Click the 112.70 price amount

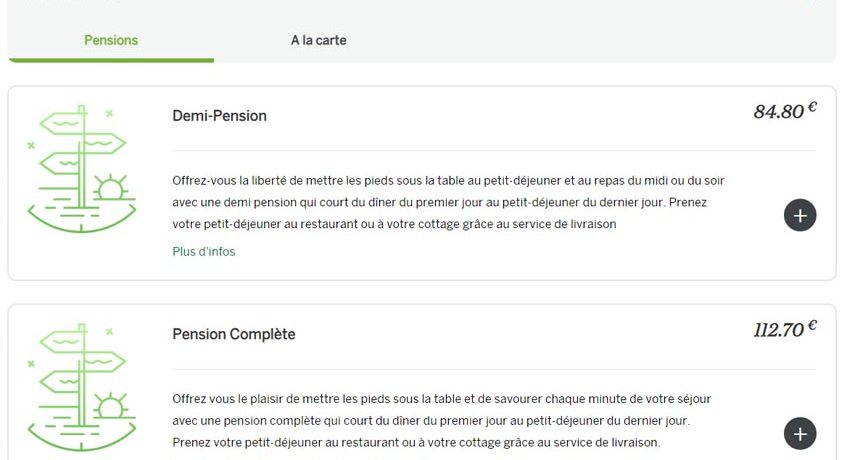click(778, 330)
